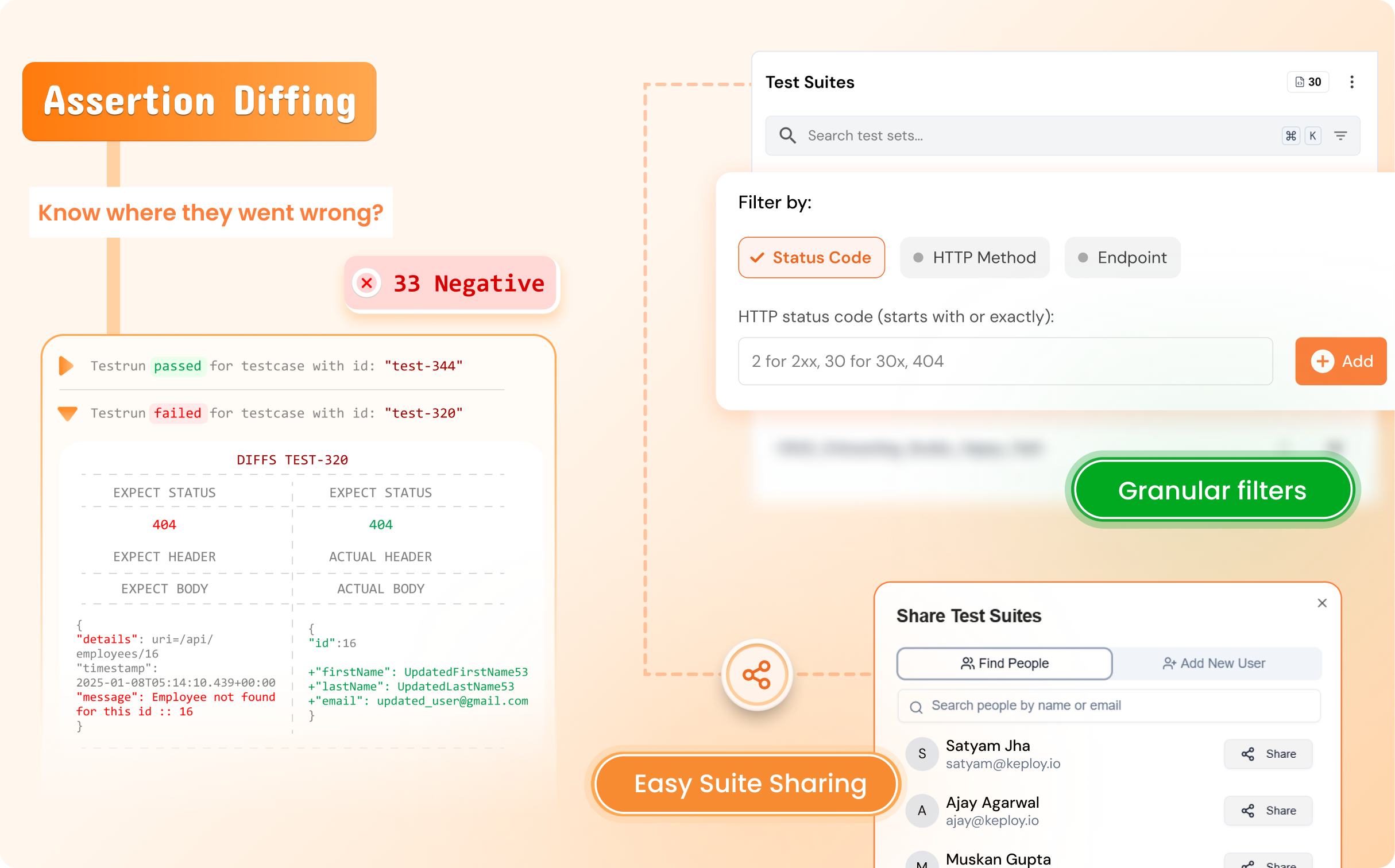Select the Endpoint filter option

tap(1122, 258)
